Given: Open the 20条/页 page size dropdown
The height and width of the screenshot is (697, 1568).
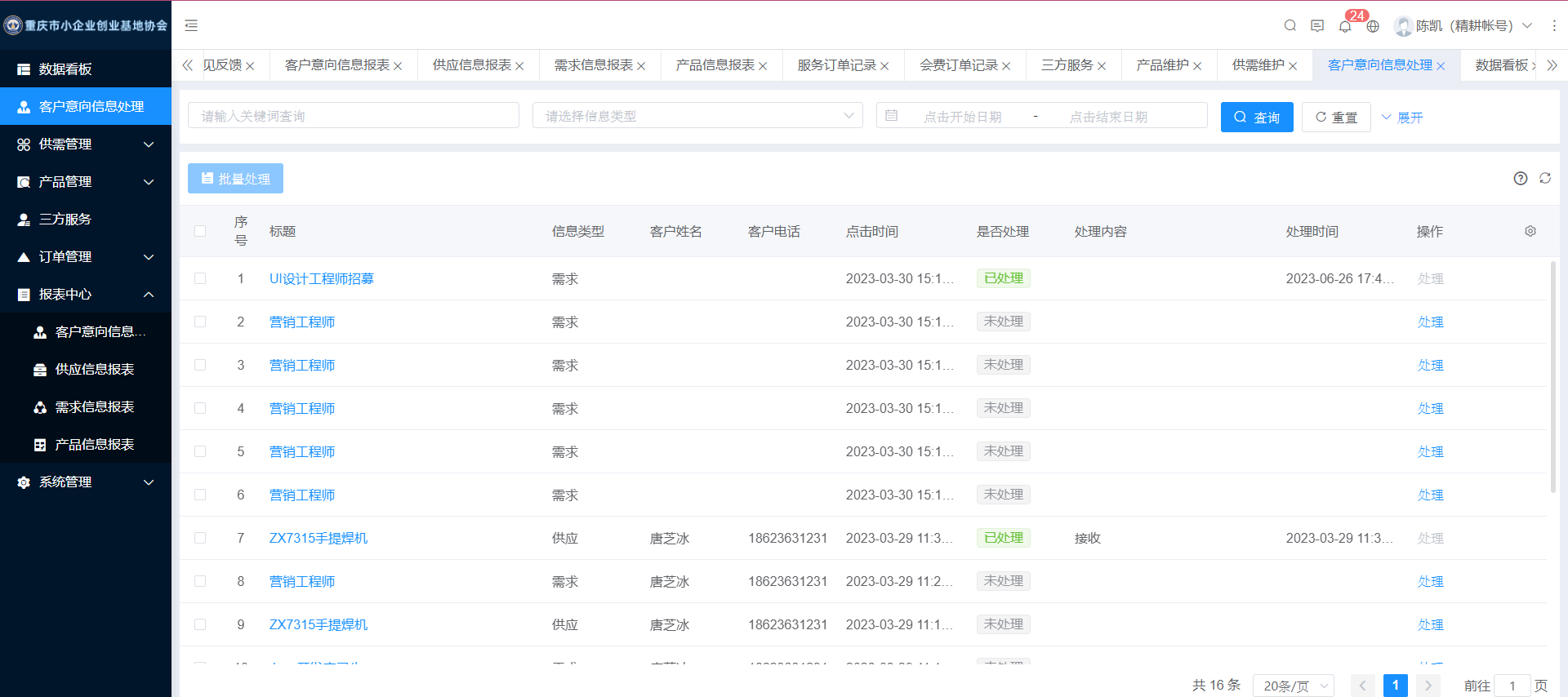Looking at the screenshot, I should [x=1294, y=686].
